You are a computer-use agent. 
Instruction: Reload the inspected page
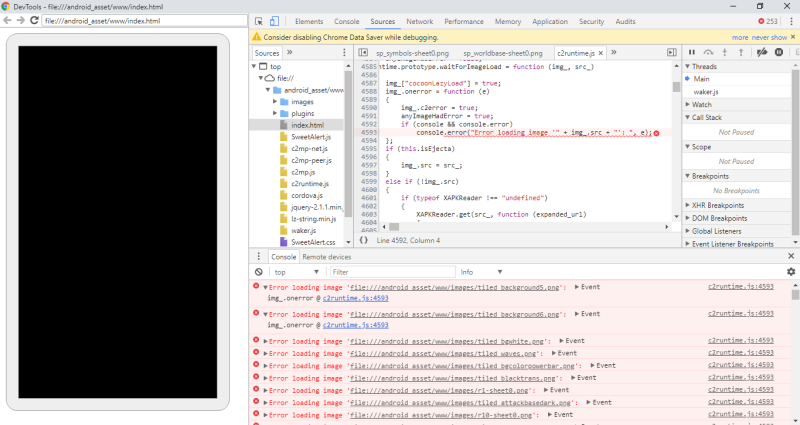point(34,20)
